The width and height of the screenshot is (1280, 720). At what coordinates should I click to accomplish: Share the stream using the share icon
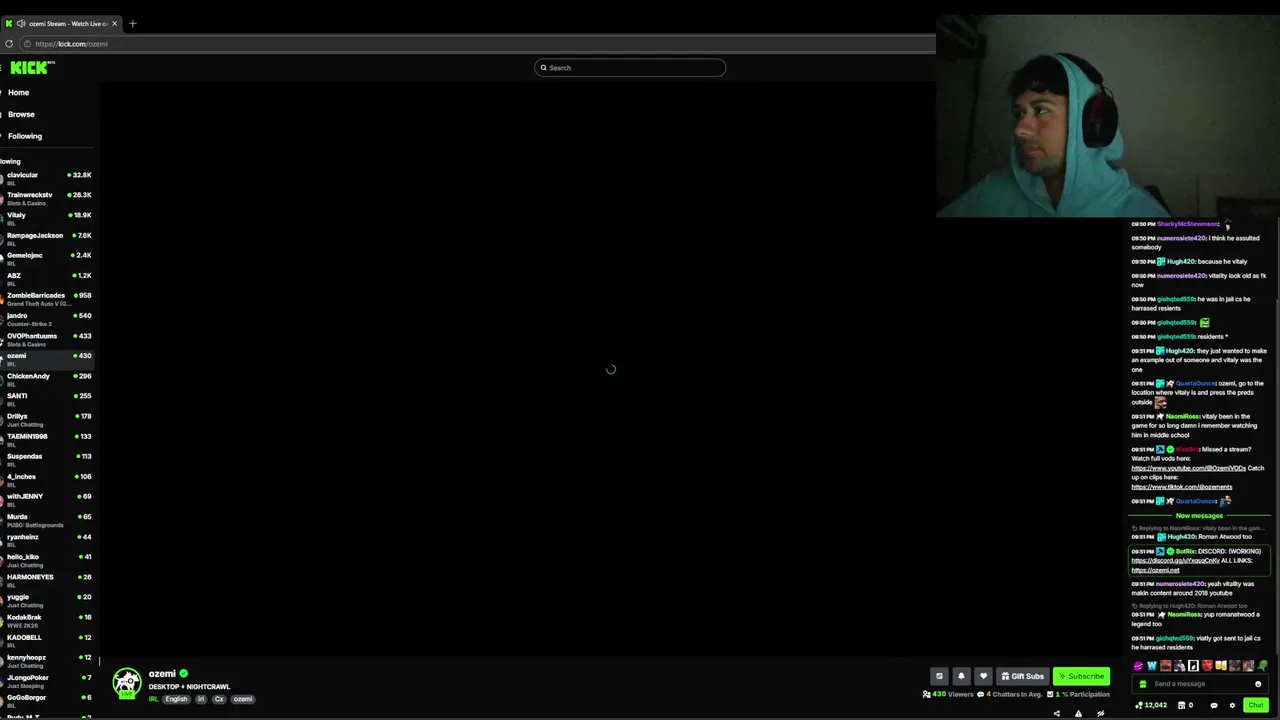coord(1056,713)
